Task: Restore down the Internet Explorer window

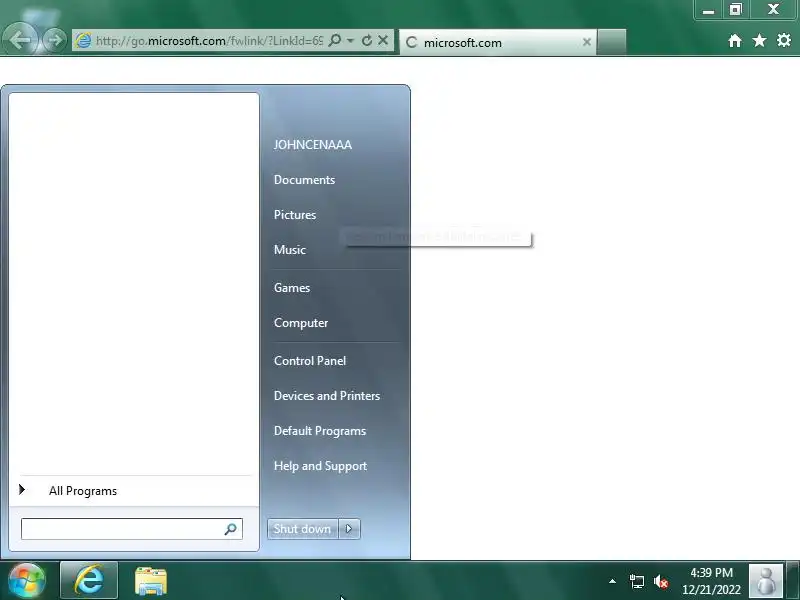Action: click(736, 10)
